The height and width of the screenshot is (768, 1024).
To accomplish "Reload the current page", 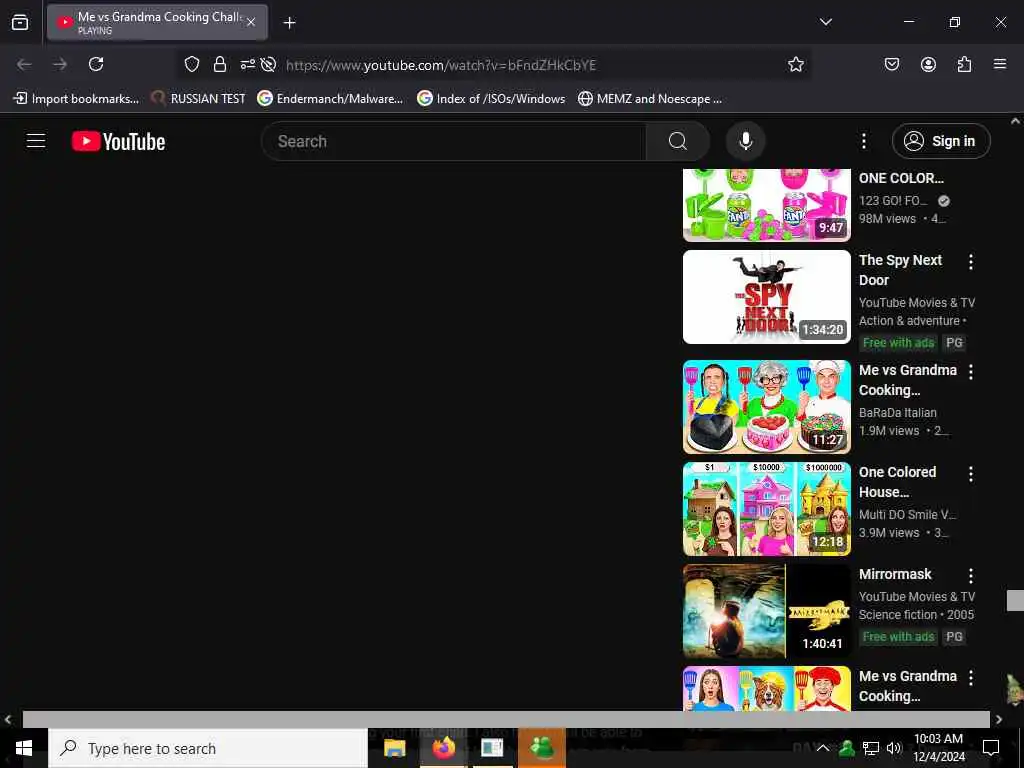I will coord(96,64).
